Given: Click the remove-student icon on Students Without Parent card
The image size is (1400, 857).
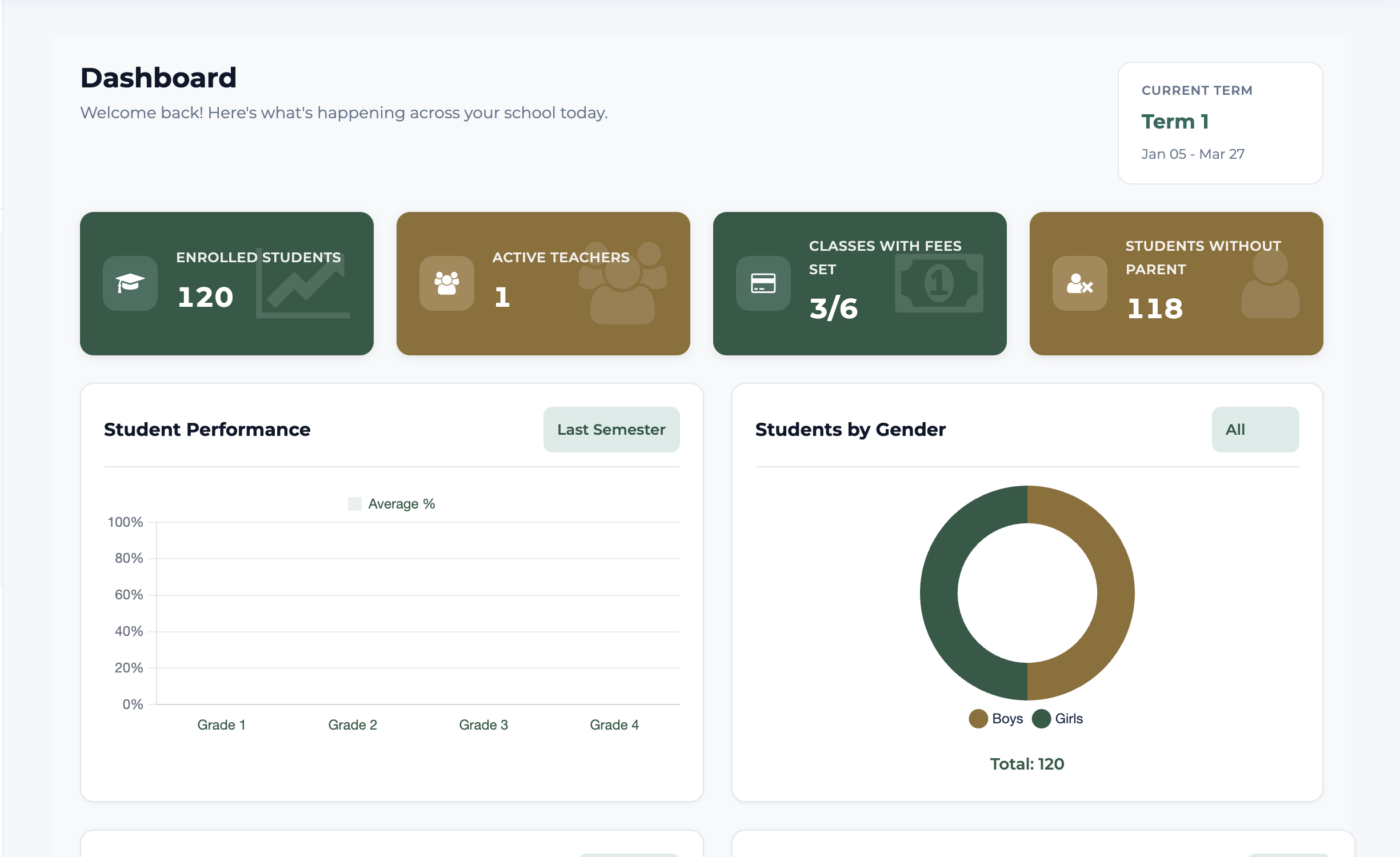Looking at the screenshot, I should 1079,284.
